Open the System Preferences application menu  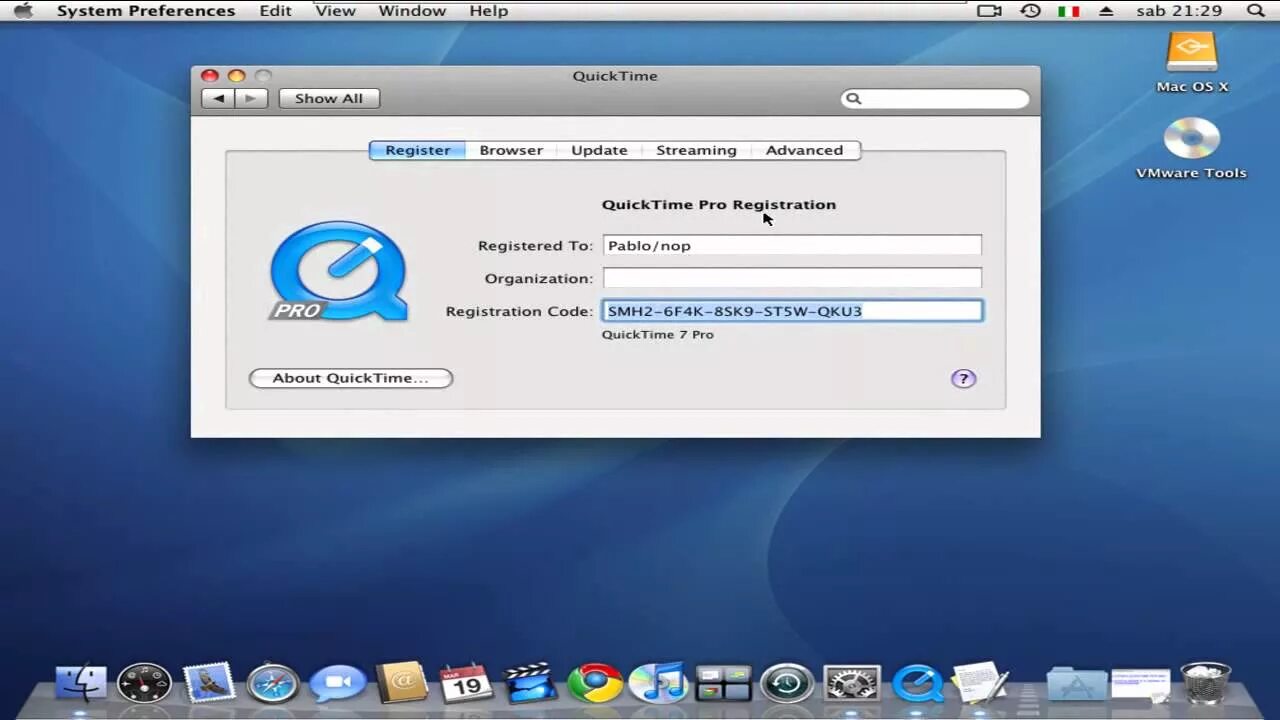(x=146, y=11)
